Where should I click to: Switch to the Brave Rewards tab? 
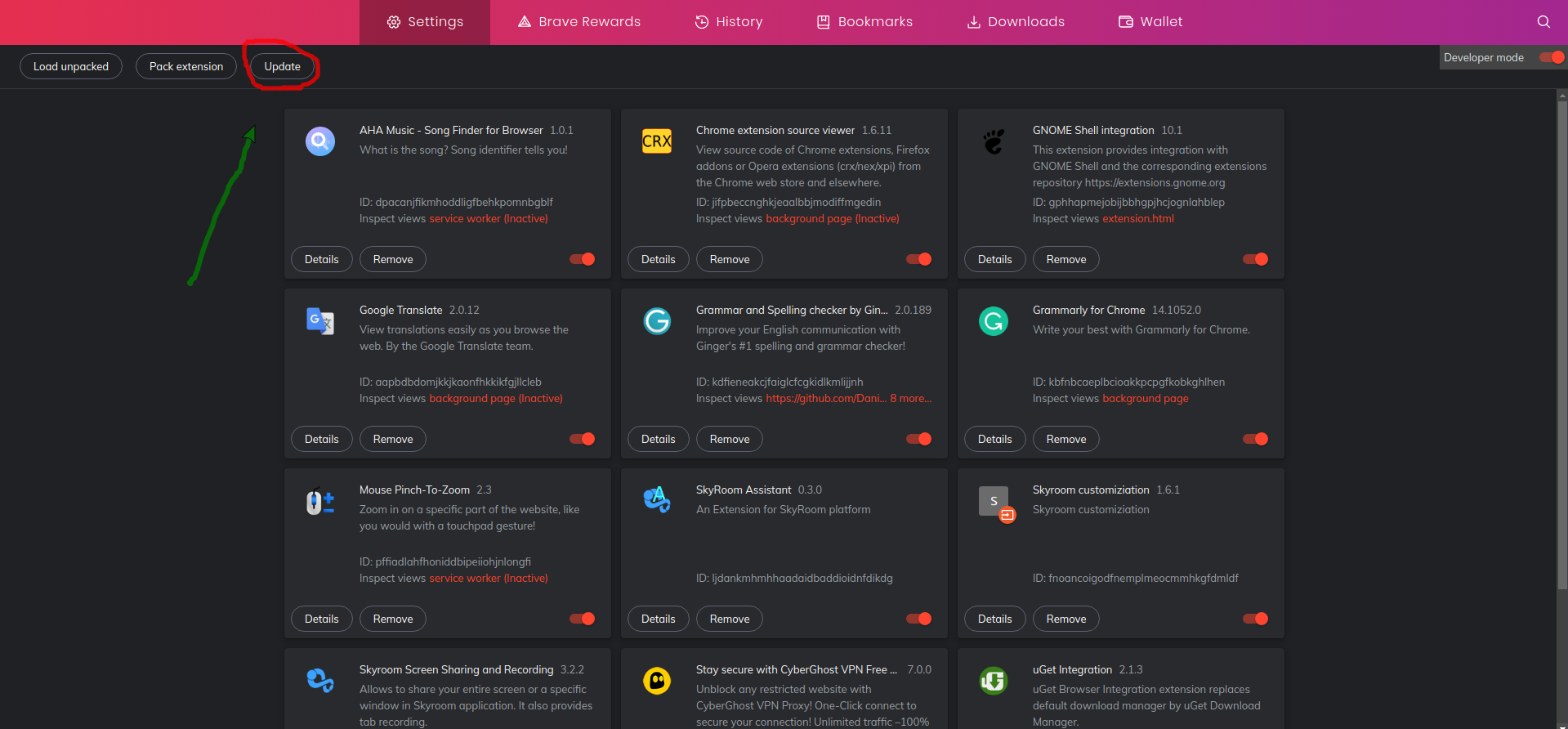(x=579, y=22)
